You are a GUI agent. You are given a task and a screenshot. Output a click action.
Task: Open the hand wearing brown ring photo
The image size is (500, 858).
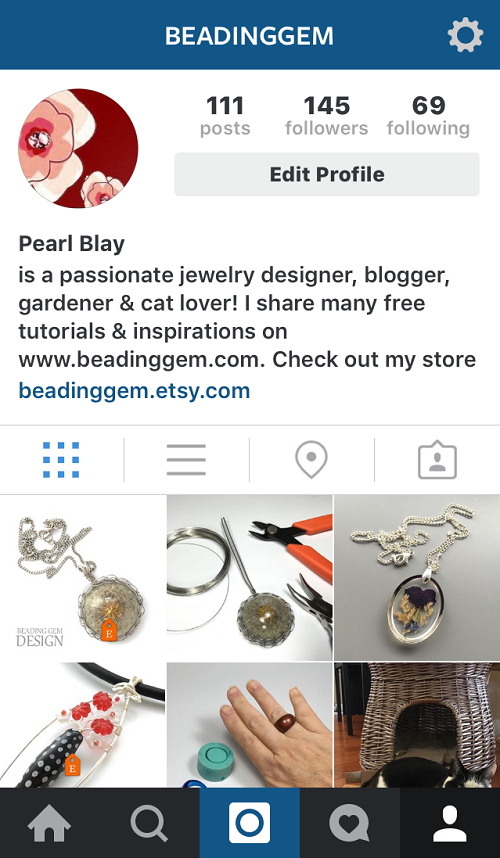[x=249, y=725]
